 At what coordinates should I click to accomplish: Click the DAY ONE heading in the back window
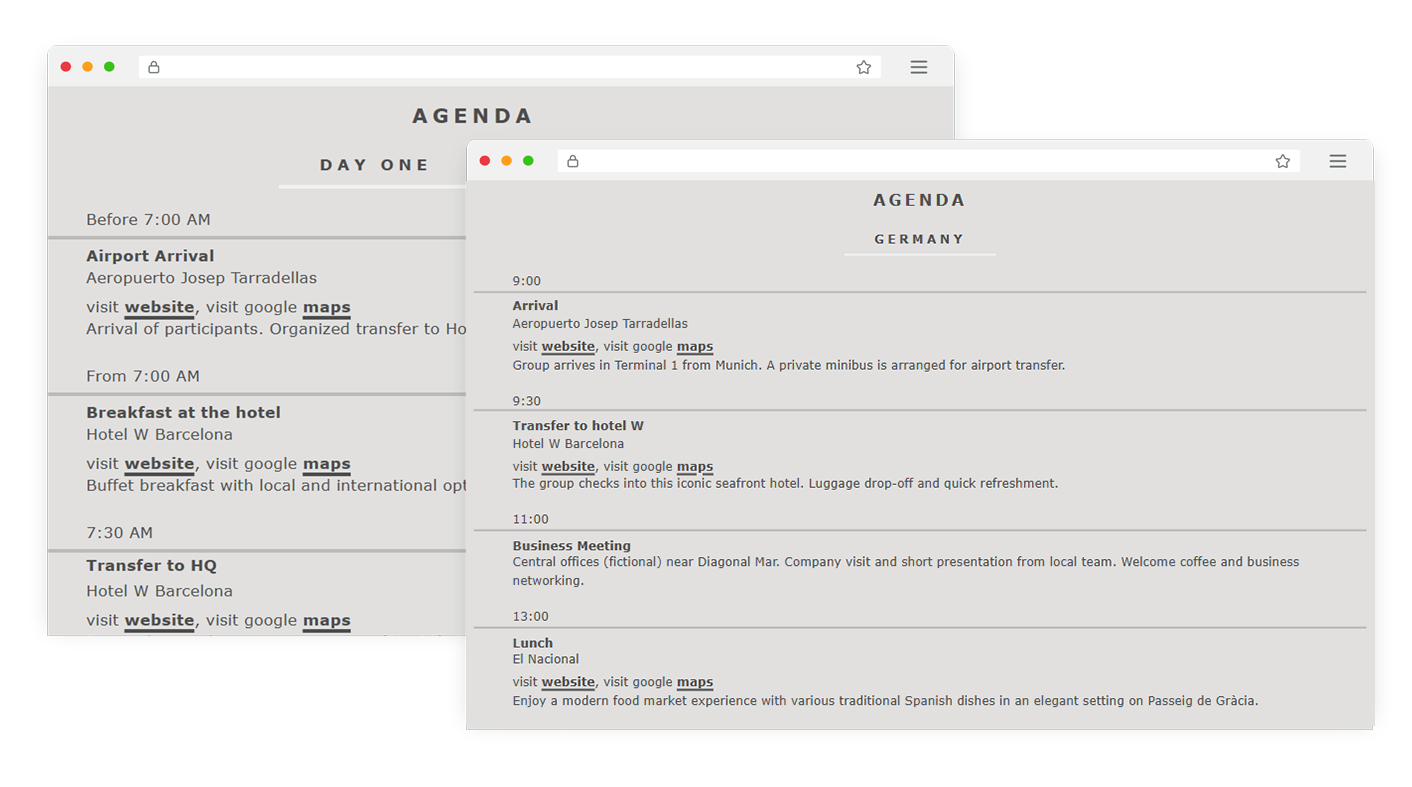(x=375, y=165)
